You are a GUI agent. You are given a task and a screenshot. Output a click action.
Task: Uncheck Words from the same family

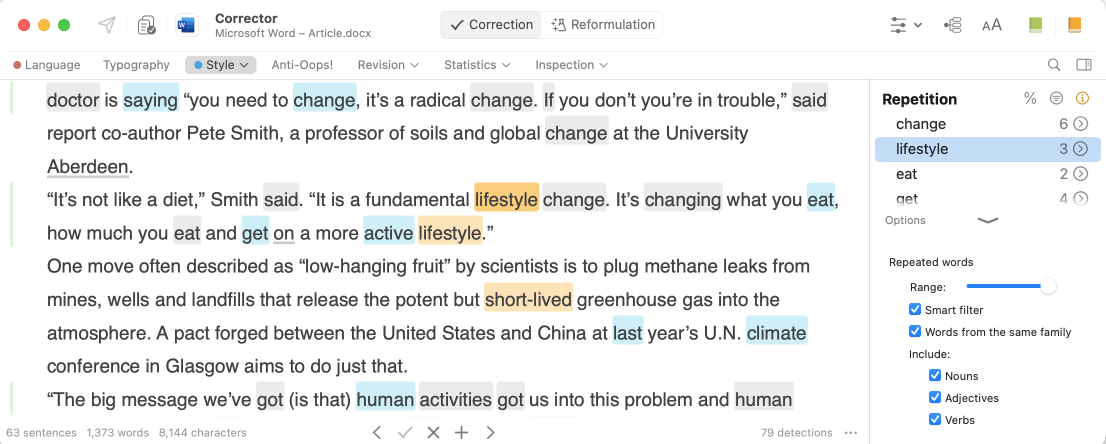[x=915, y=332]
